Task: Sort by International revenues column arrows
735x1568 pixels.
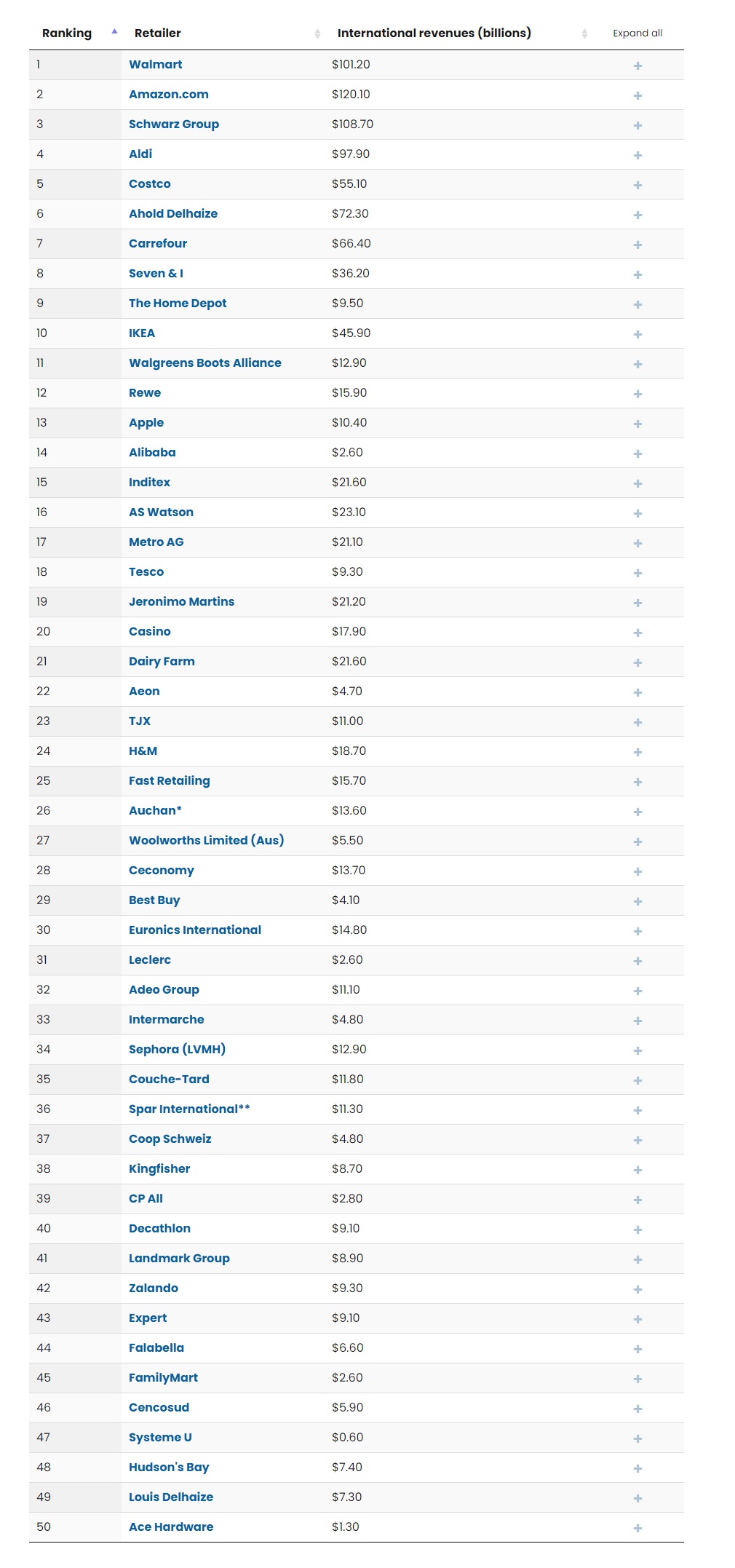Action: tap(584, 33)
